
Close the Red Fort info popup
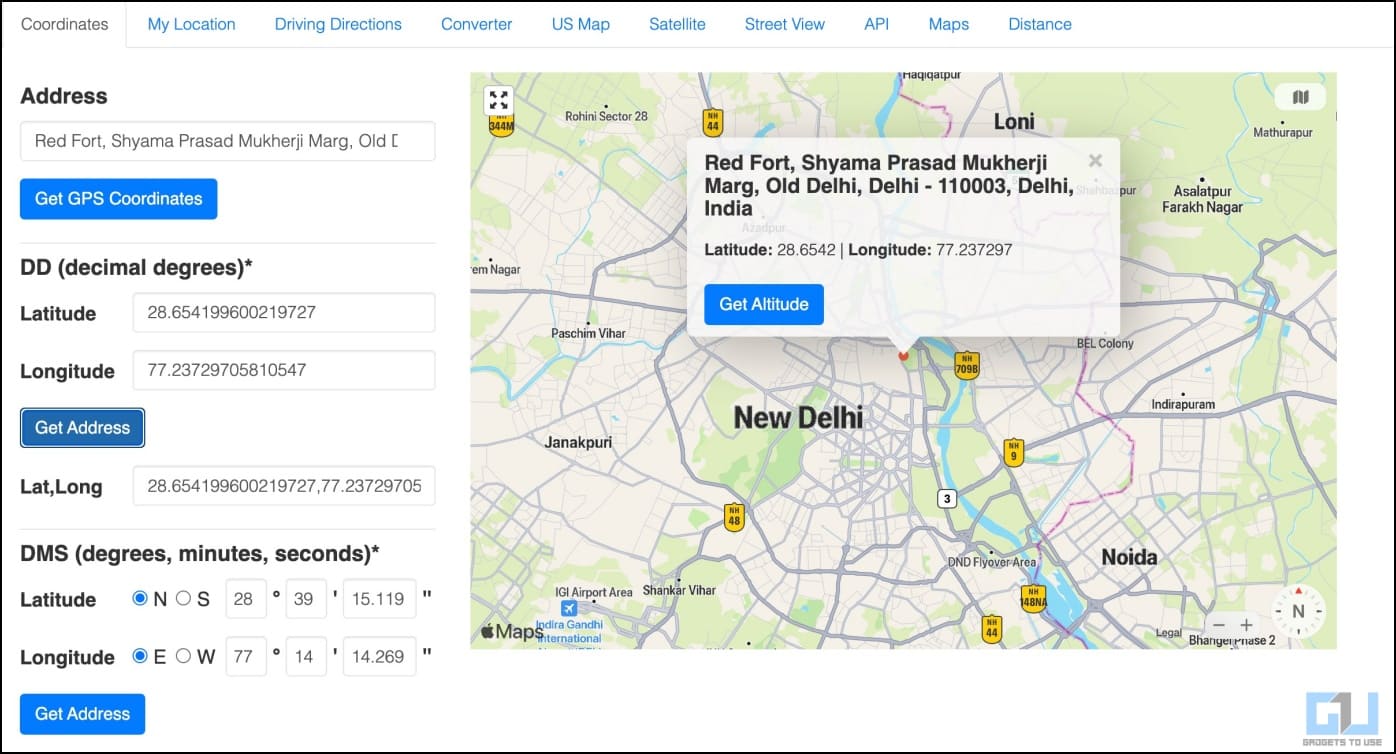coord(1095,160)
